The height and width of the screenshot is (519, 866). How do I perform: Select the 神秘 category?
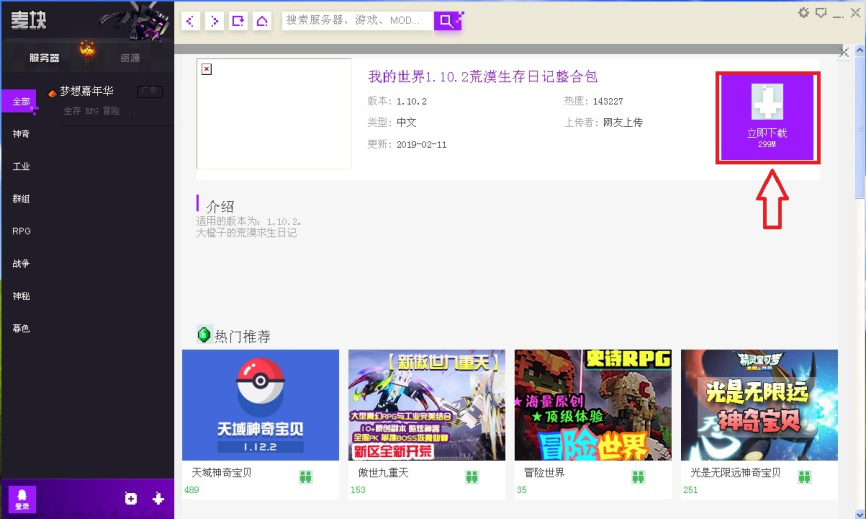click(21, 296)
